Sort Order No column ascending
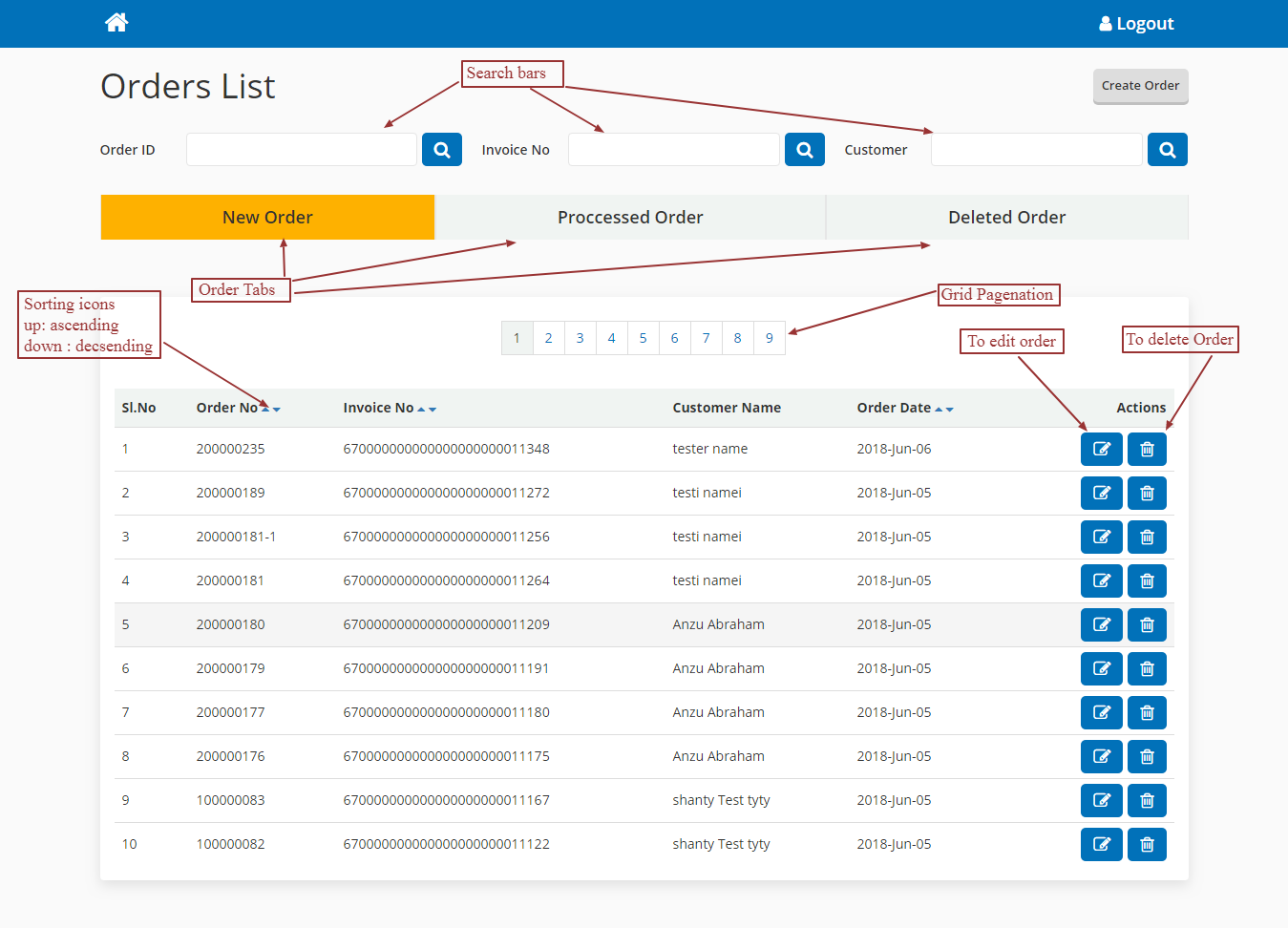 [x=265, y=409]
